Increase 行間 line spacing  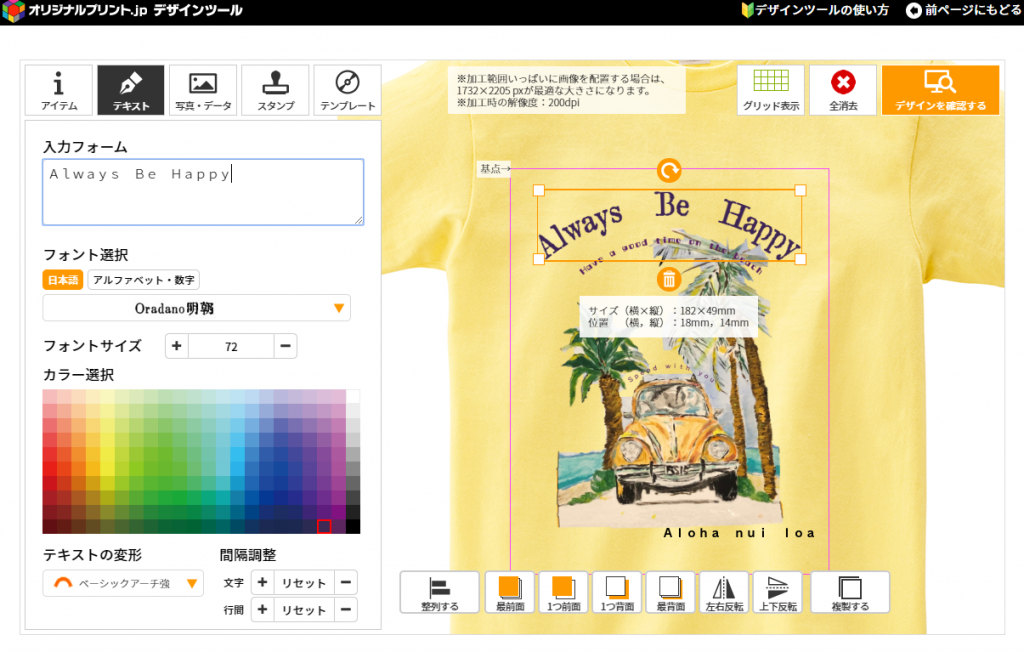[263, 610]
